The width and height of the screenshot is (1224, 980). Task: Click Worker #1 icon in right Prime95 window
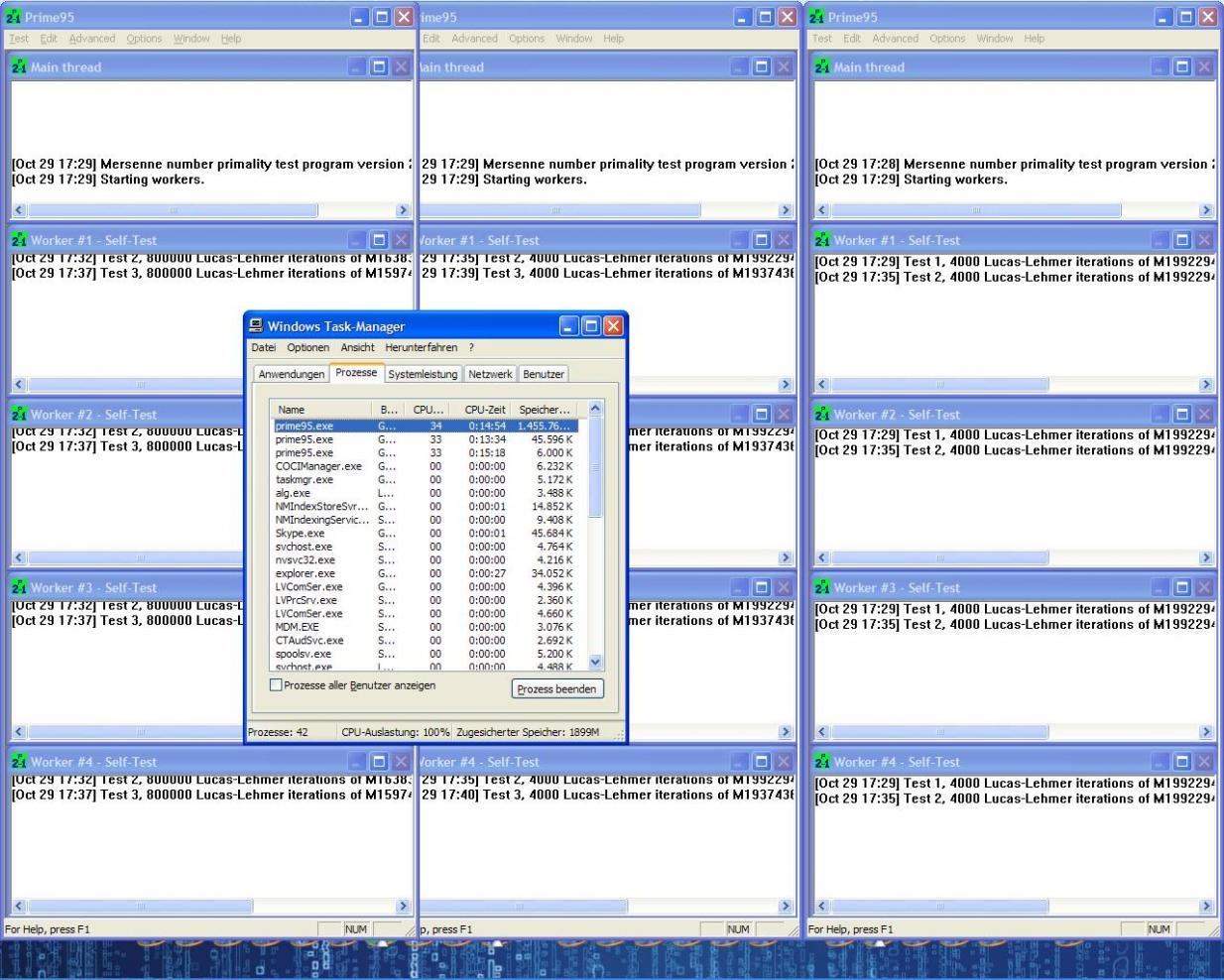[x=821, y=240]
